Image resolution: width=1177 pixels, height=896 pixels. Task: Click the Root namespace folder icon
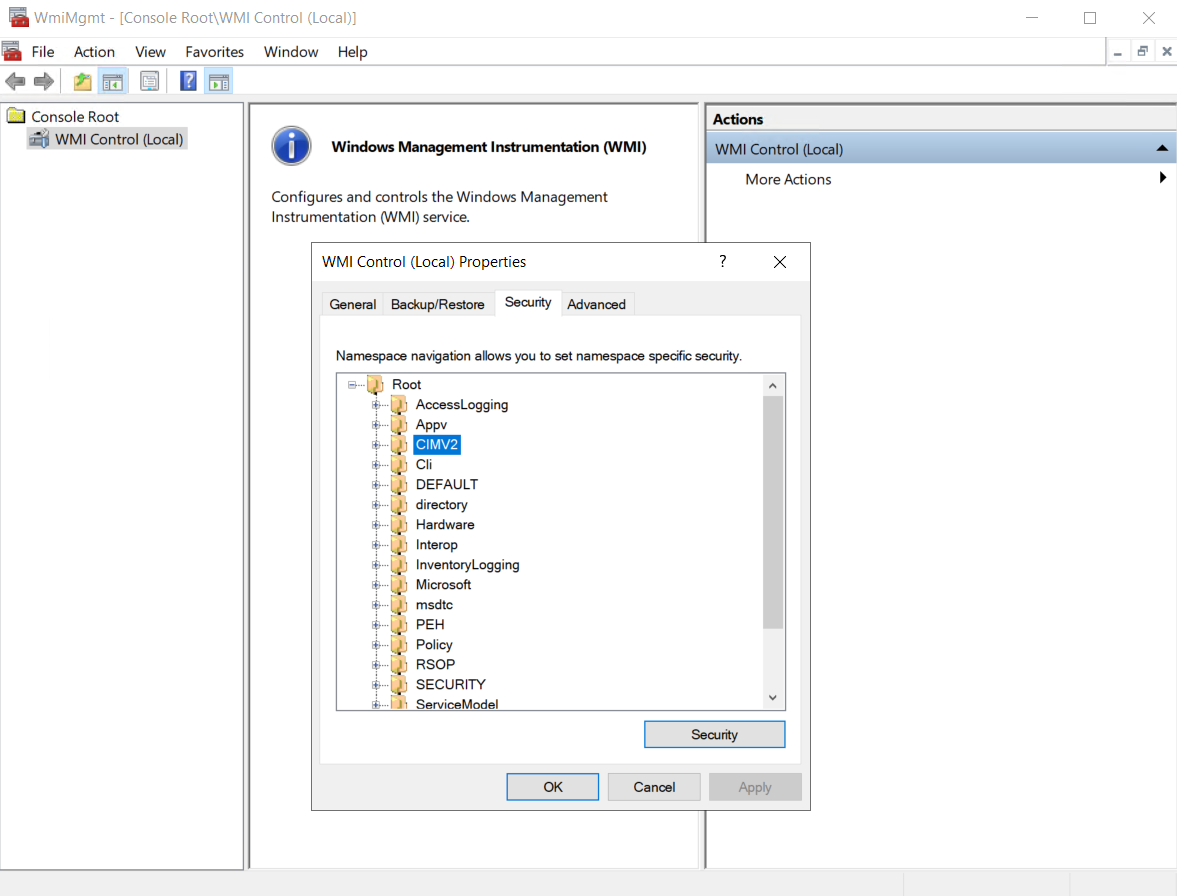point(375,384)
